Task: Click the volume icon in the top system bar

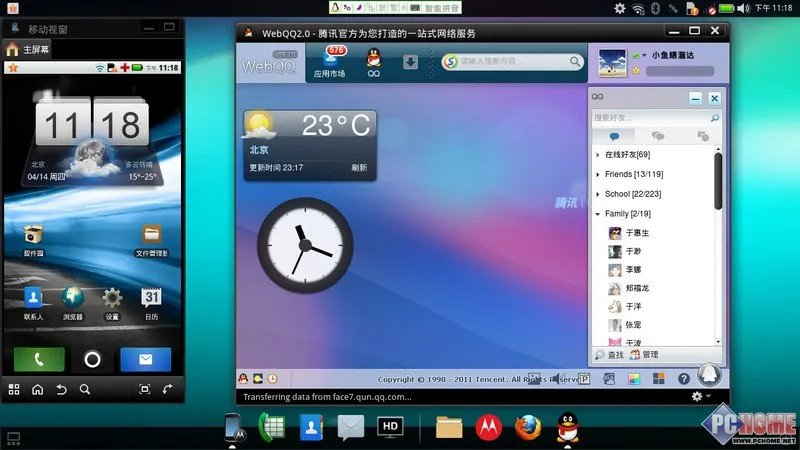Action: tap(743, 8)
